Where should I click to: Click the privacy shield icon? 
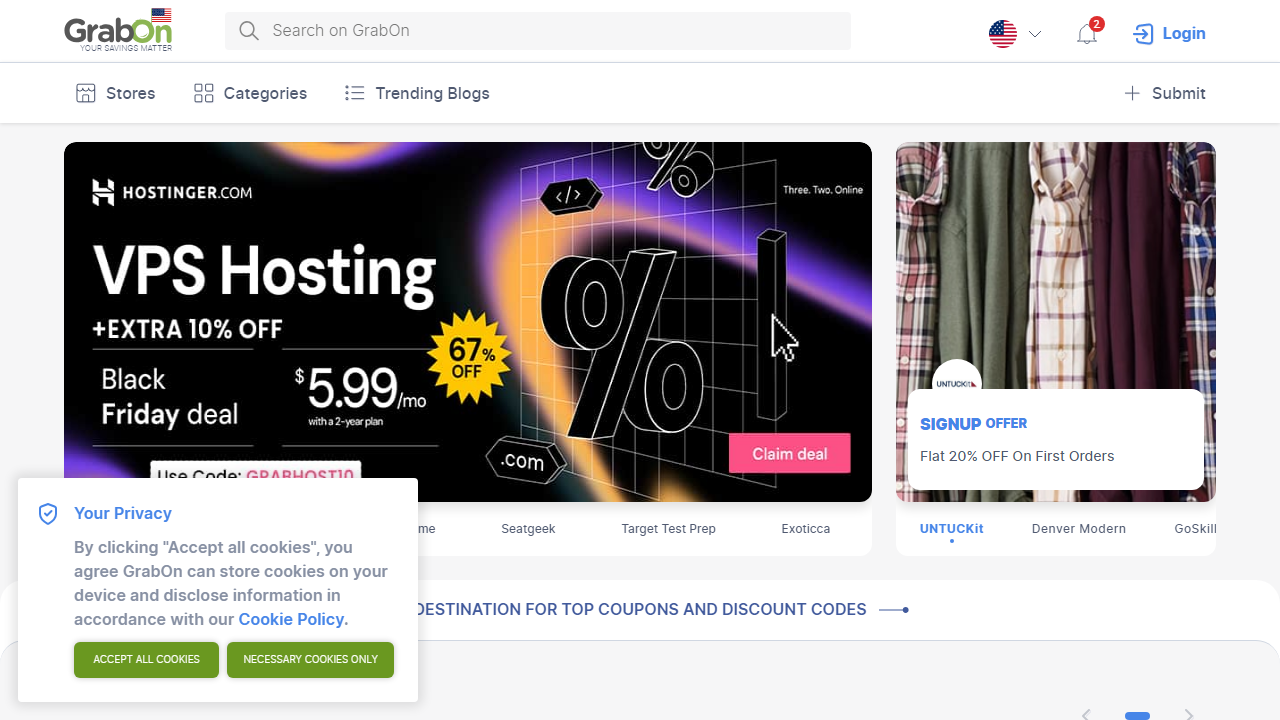pos(48,514)
